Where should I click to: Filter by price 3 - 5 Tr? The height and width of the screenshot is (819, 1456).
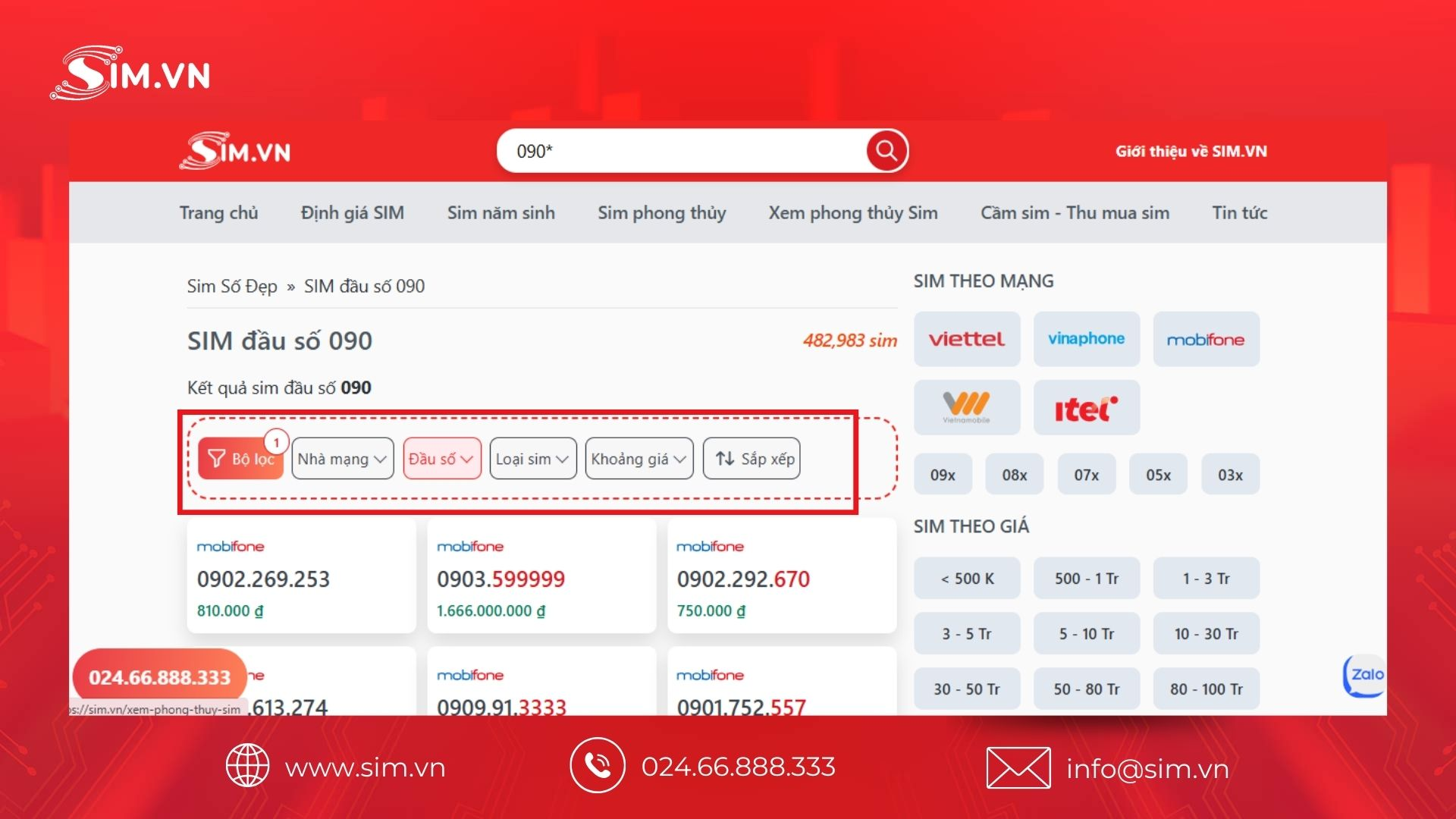pyautogui.click(x=967, y=634)
